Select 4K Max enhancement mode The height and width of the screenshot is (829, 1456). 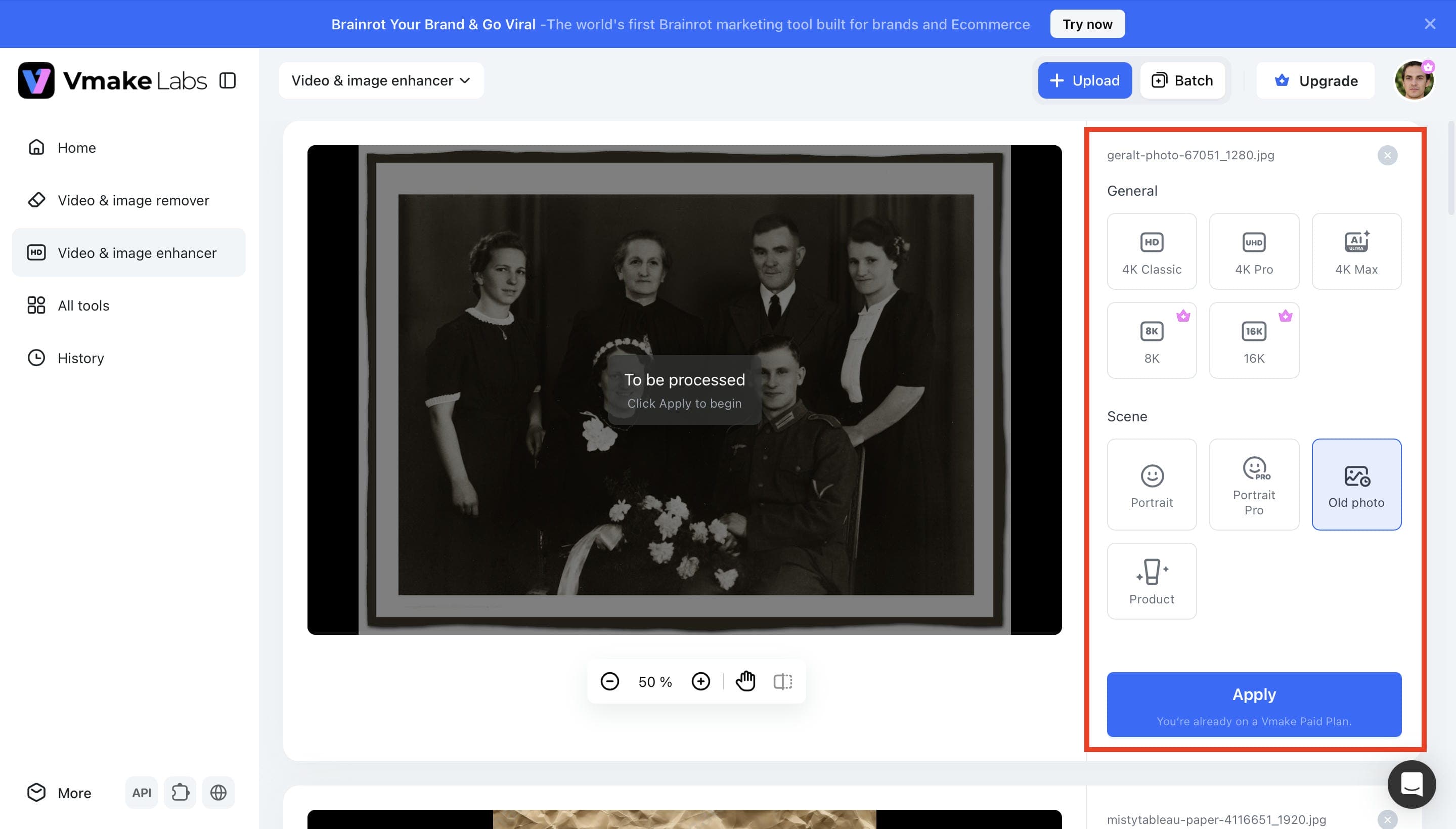click(x=1357, y=251)
